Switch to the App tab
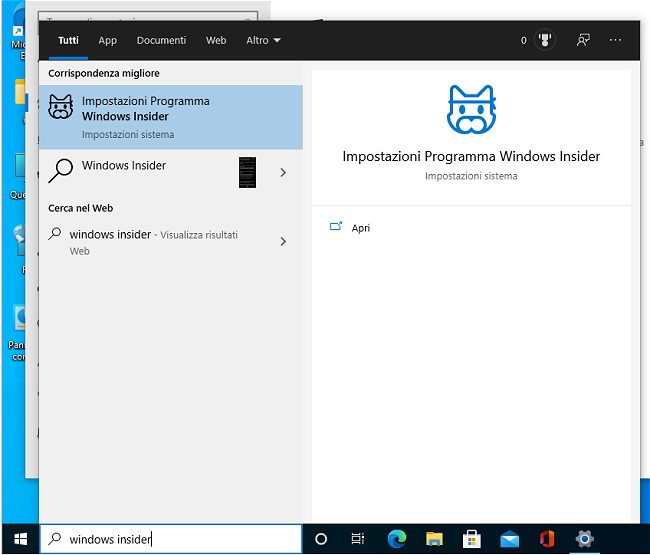650x555 pixels. pos(107,40)
